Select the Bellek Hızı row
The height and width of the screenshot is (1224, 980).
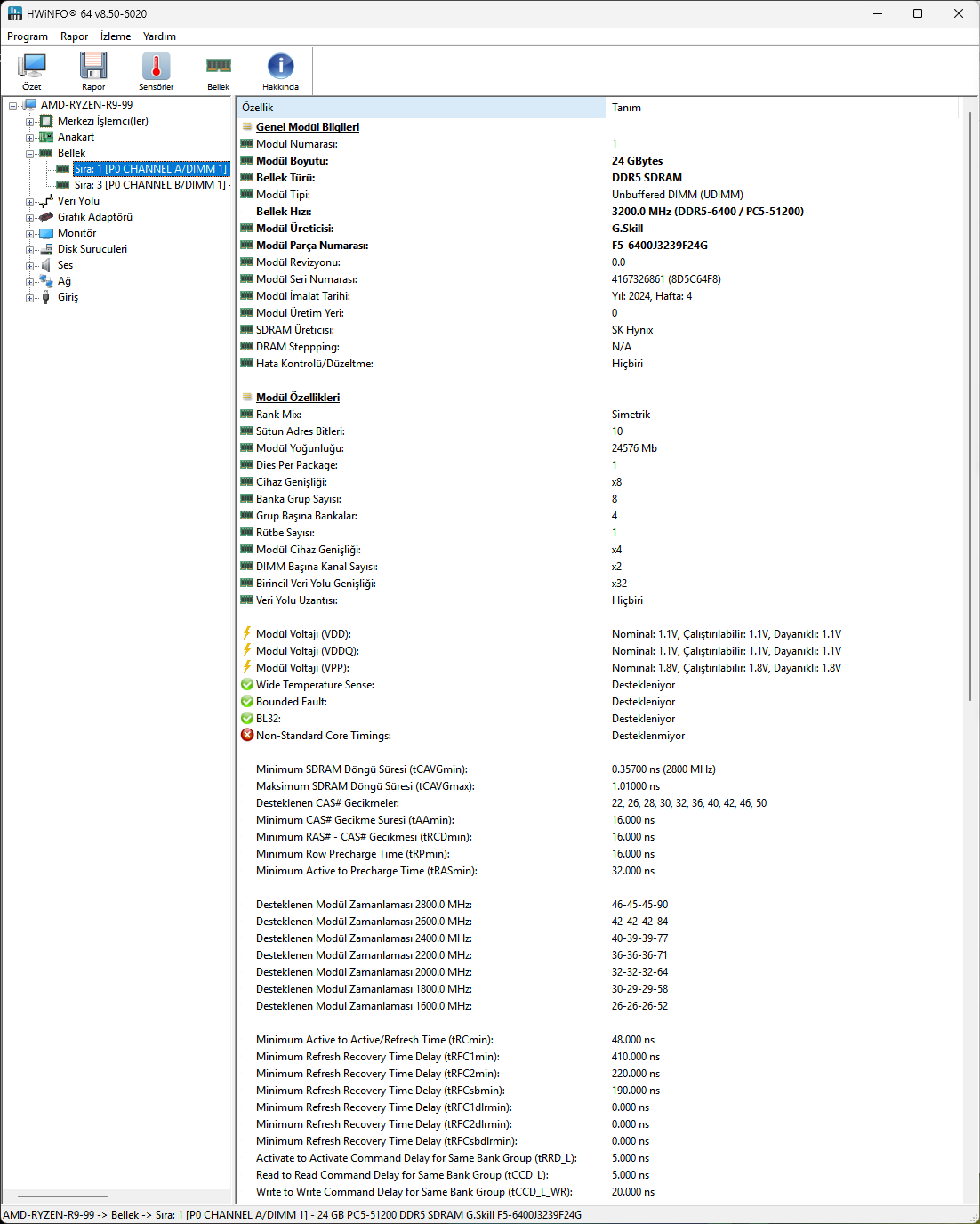[x=599, y=212]
